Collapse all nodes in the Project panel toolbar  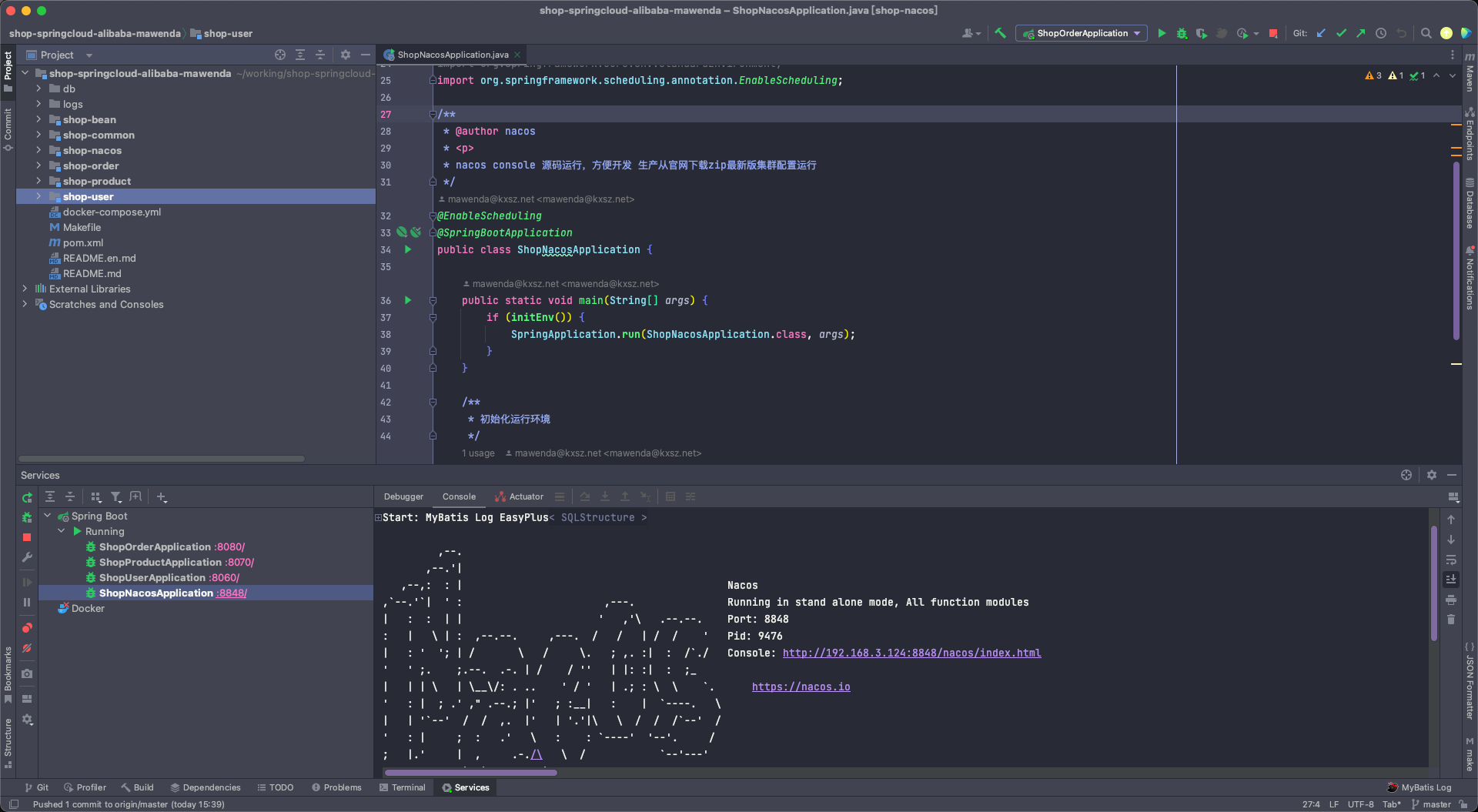pyautogui.click(x=320, y=55)
